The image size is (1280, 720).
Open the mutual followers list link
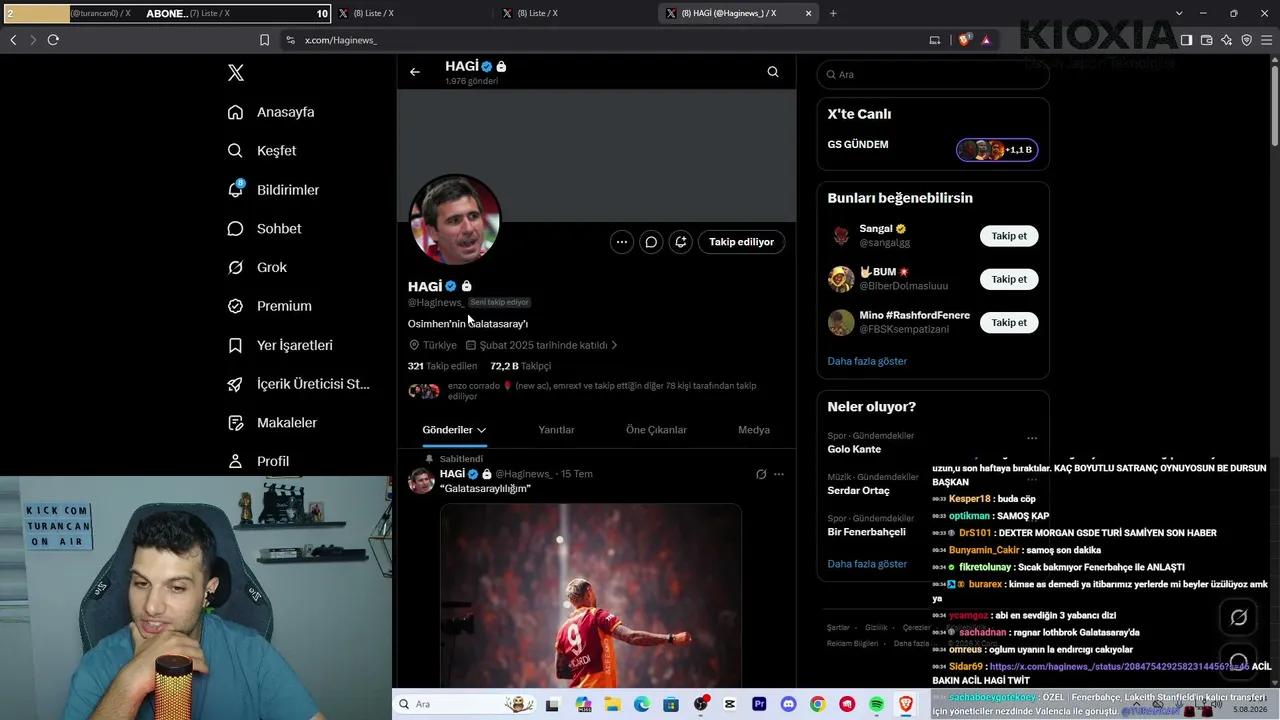pos(602,391)
